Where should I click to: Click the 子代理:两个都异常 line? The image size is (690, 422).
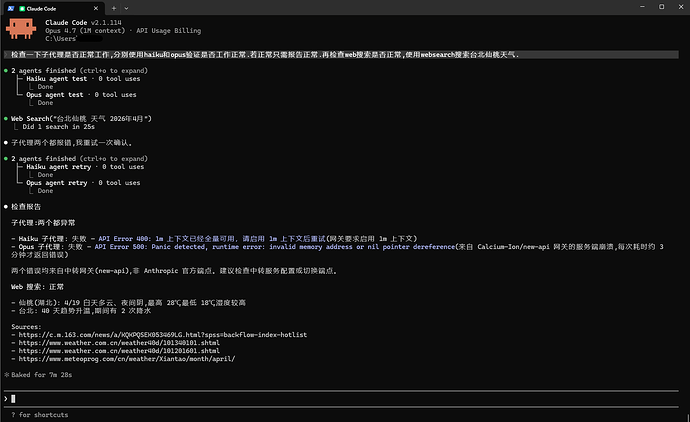[x=43, y=223]
